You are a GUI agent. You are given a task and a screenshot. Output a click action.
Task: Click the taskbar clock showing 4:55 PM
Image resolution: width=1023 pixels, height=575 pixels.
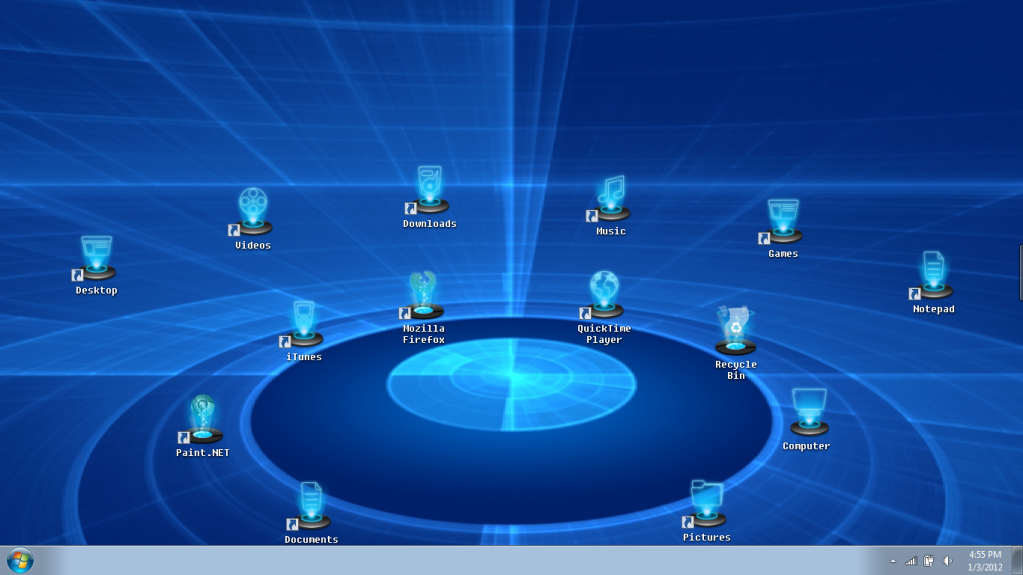click(x=985, y=561)
